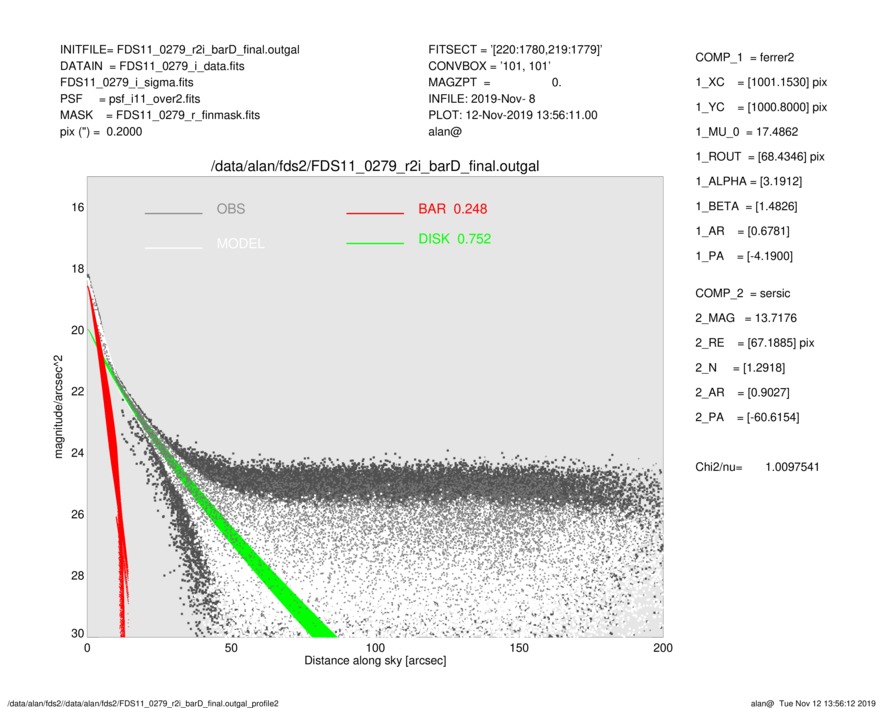Click the green DISK legend line sample
This screenshot has width=885, height=708.
375,243
